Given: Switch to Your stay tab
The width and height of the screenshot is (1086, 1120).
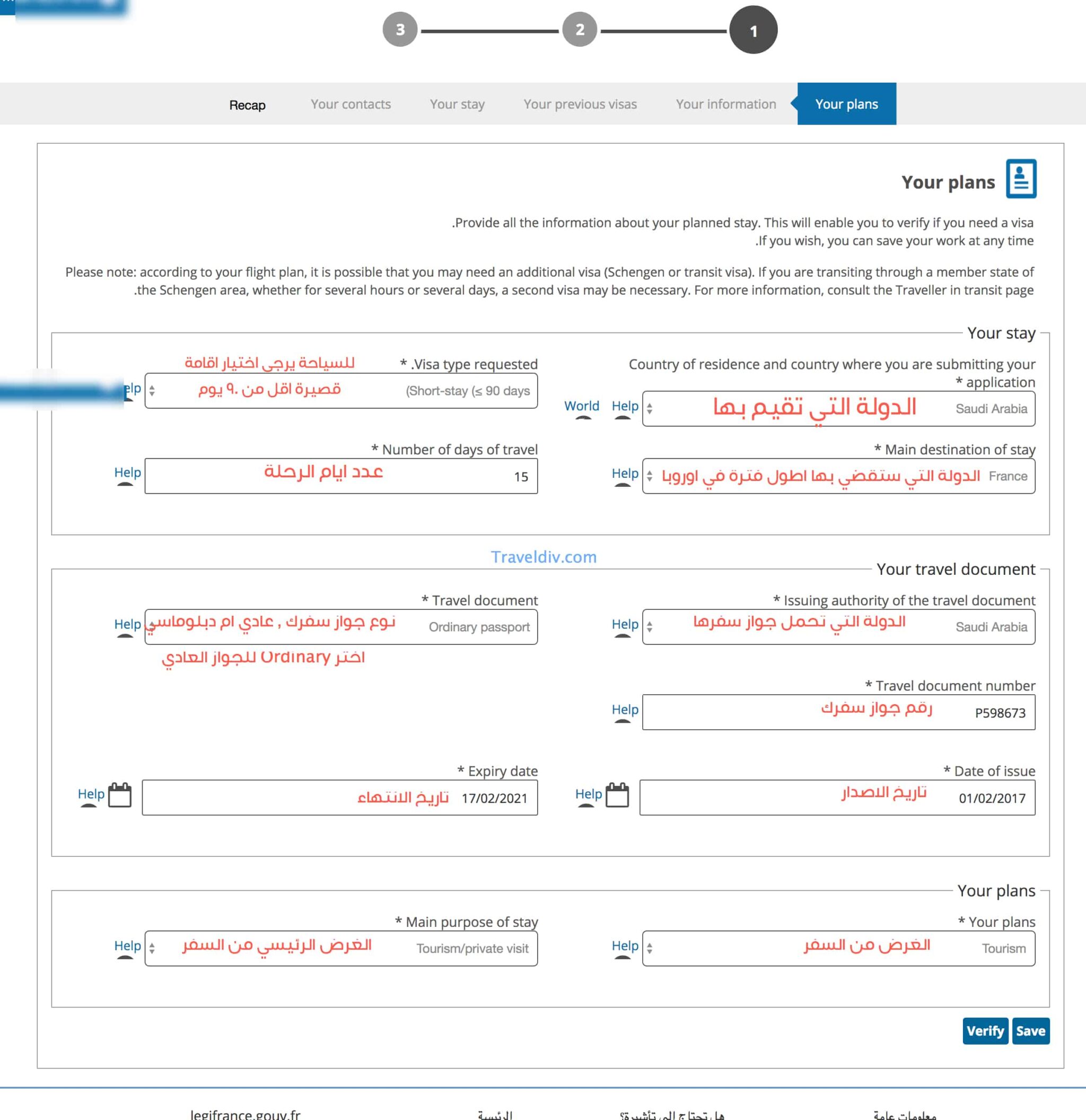Looking at the screenshot, I should [x=457, y=104].
